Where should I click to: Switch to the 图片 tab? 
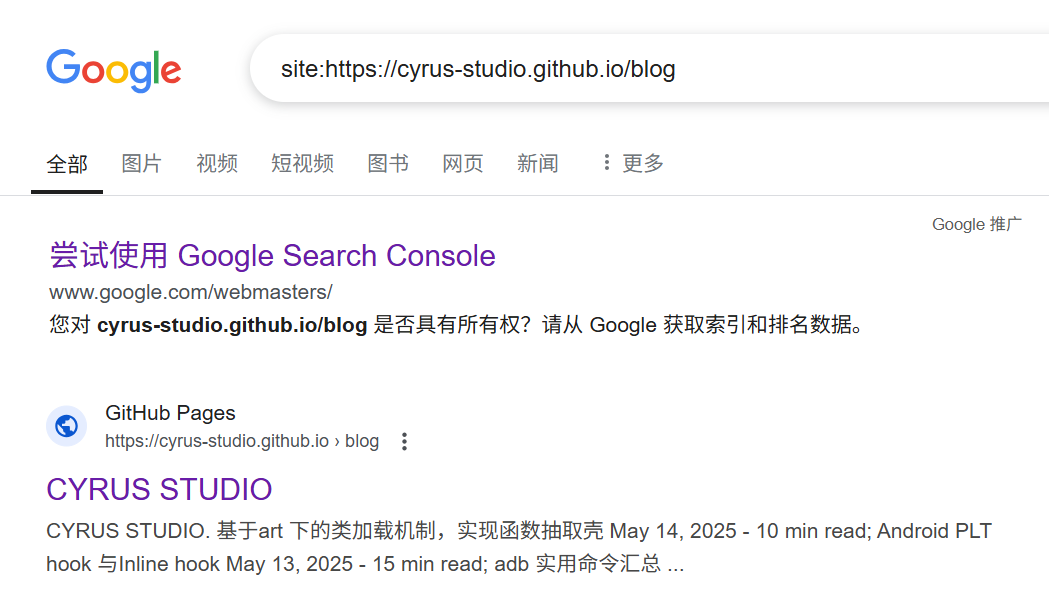(141, 163)
